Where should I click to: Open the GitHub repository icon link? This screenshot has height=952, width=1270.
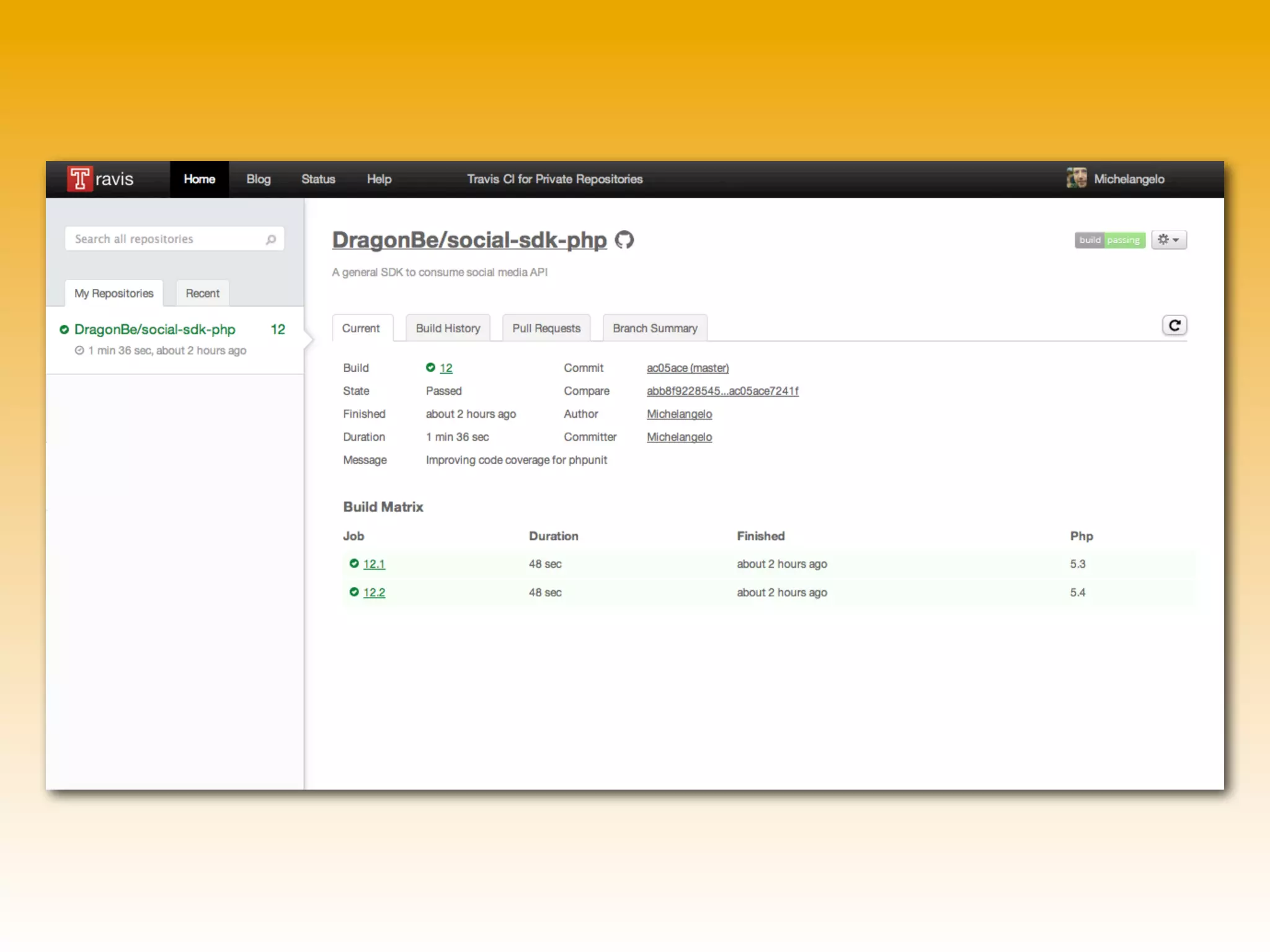click(x=624, y=240)
